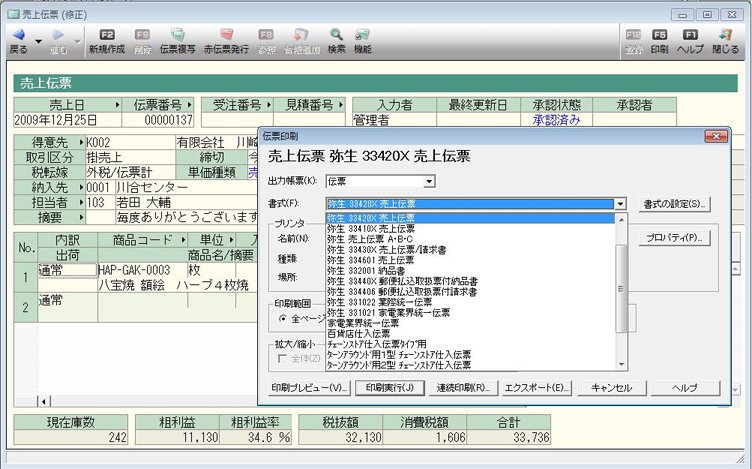Expand the 受注番号 header arrow
Viewport: 752px width, 469px height.
tap(269, 105)
